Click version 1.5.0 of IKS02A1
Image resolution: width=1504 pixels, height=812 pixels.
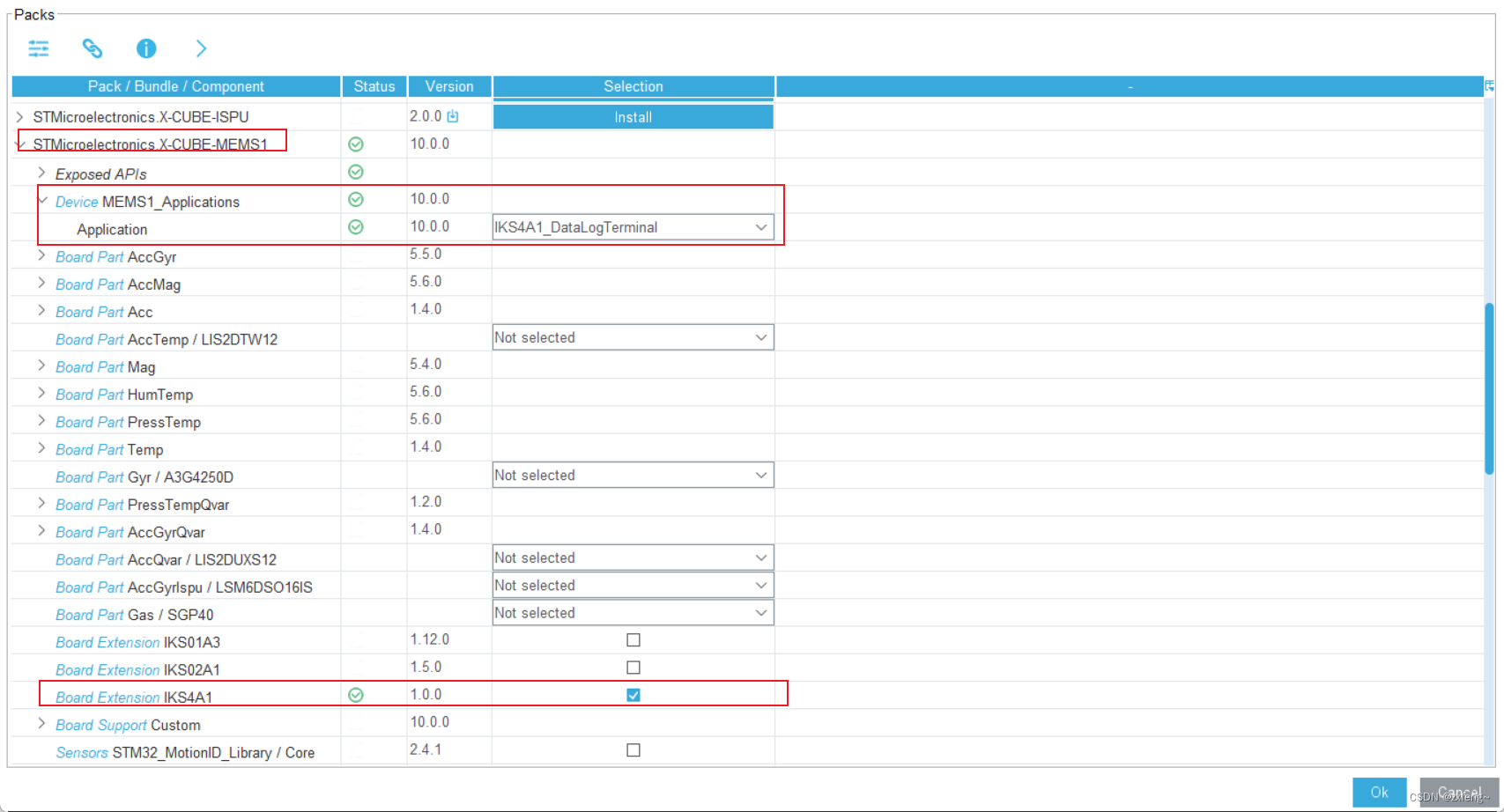click(x=426, y=667)
